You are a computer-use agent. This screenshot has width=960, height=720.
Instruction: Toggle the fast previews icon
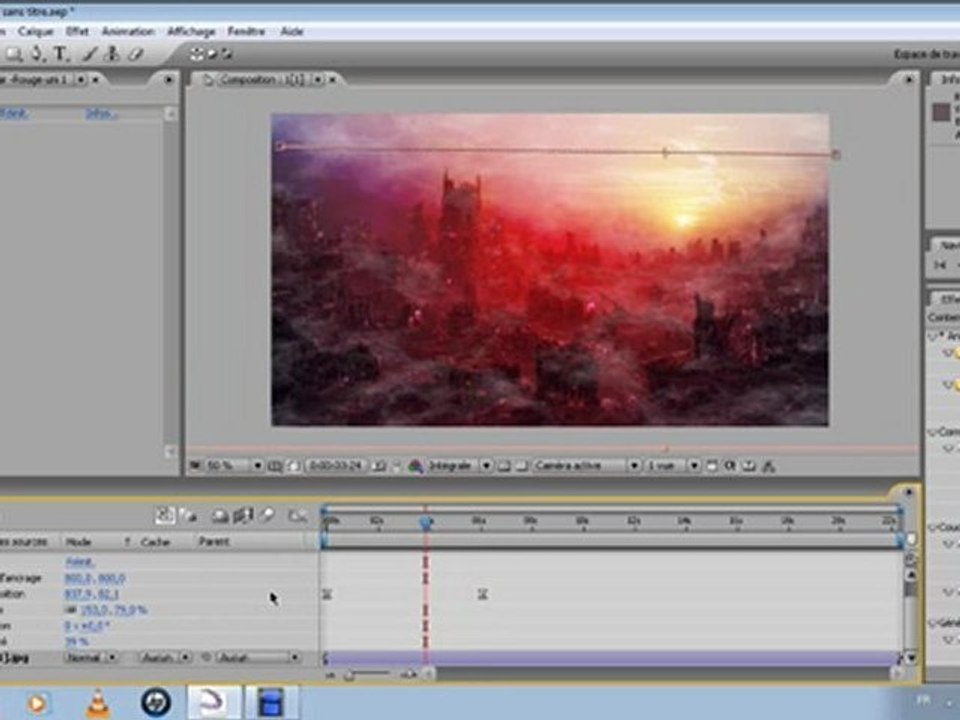[730, 466]
